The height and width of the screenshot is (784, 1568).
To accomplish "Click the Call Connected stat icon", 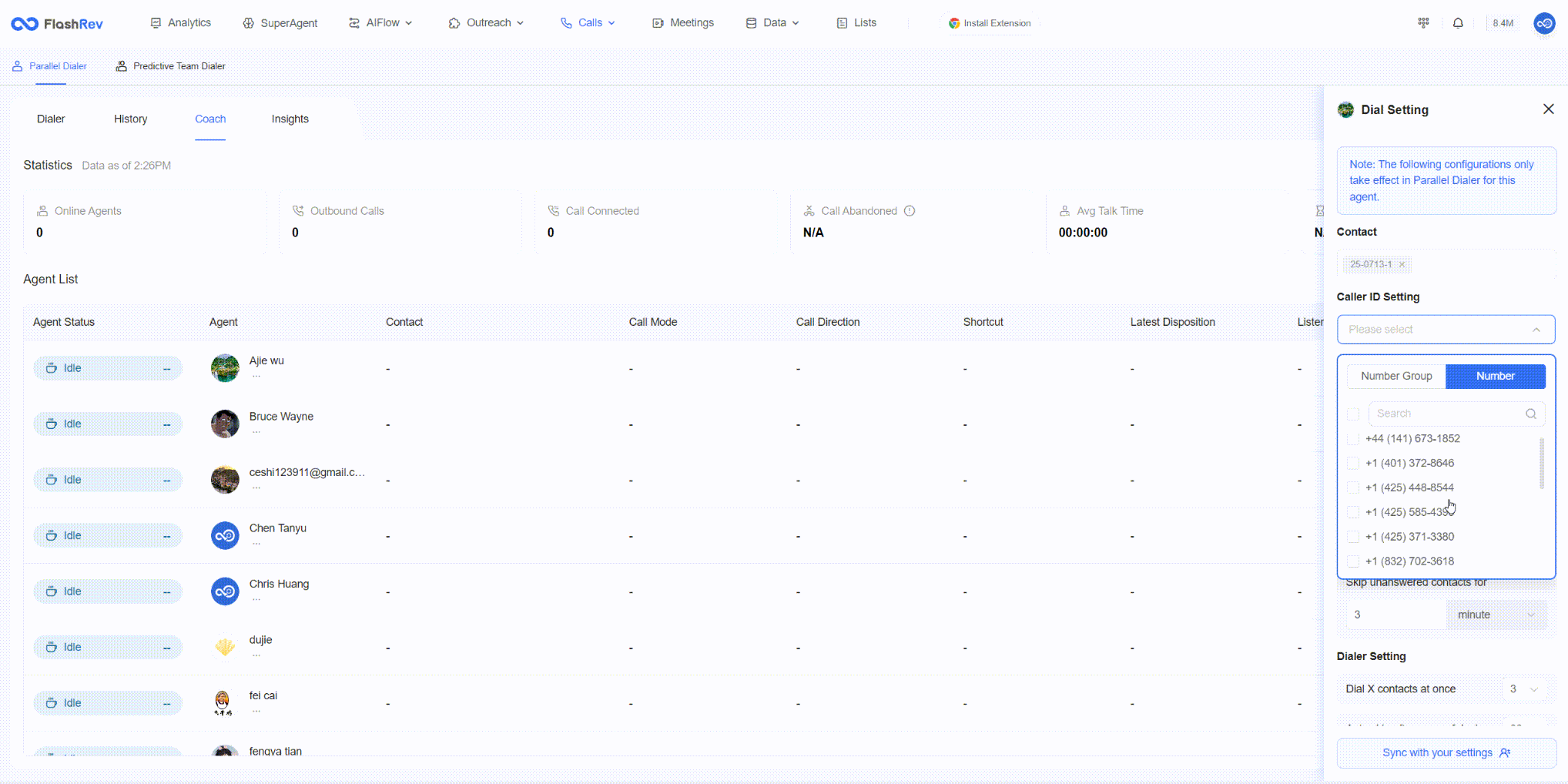I will click(x=553, y=211).
